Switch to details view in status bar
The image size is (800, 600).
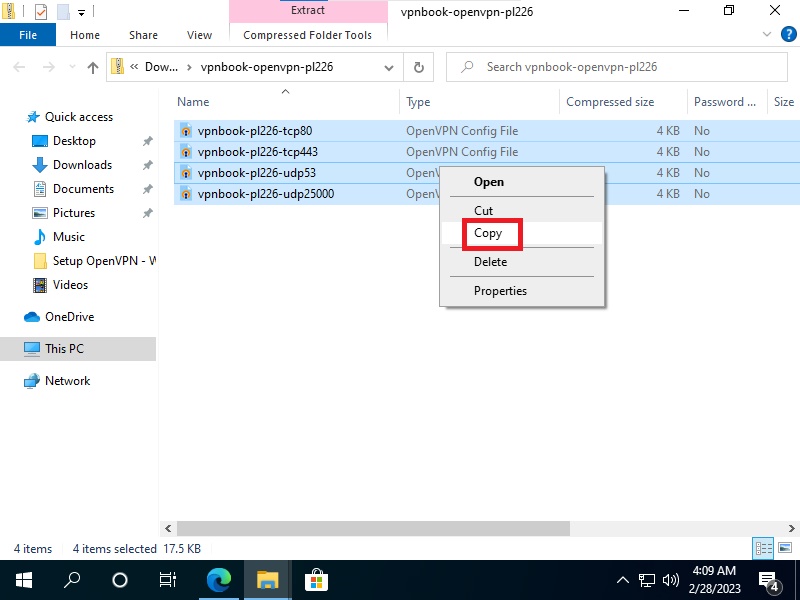click(x=764, y=548)
